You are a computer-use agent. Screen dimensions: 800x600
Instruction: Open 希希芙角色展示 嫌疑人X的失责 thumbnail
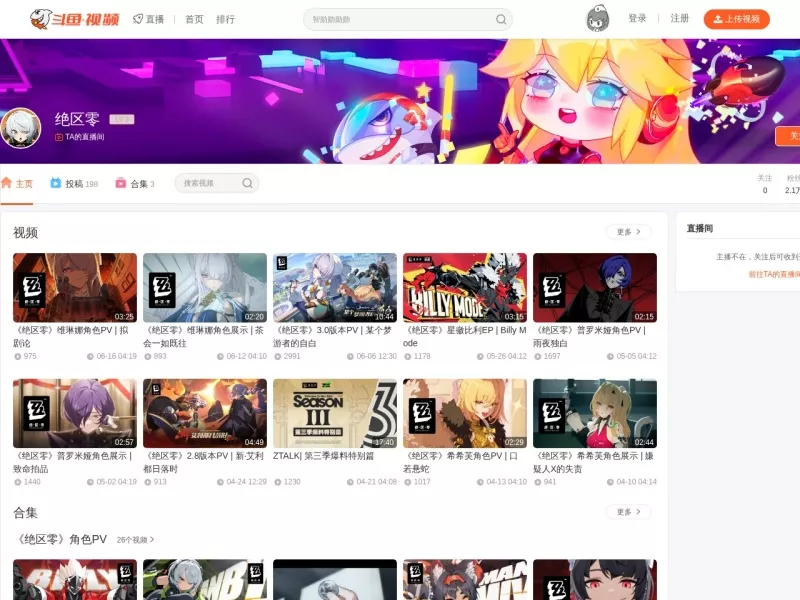(x=595, y=413)
